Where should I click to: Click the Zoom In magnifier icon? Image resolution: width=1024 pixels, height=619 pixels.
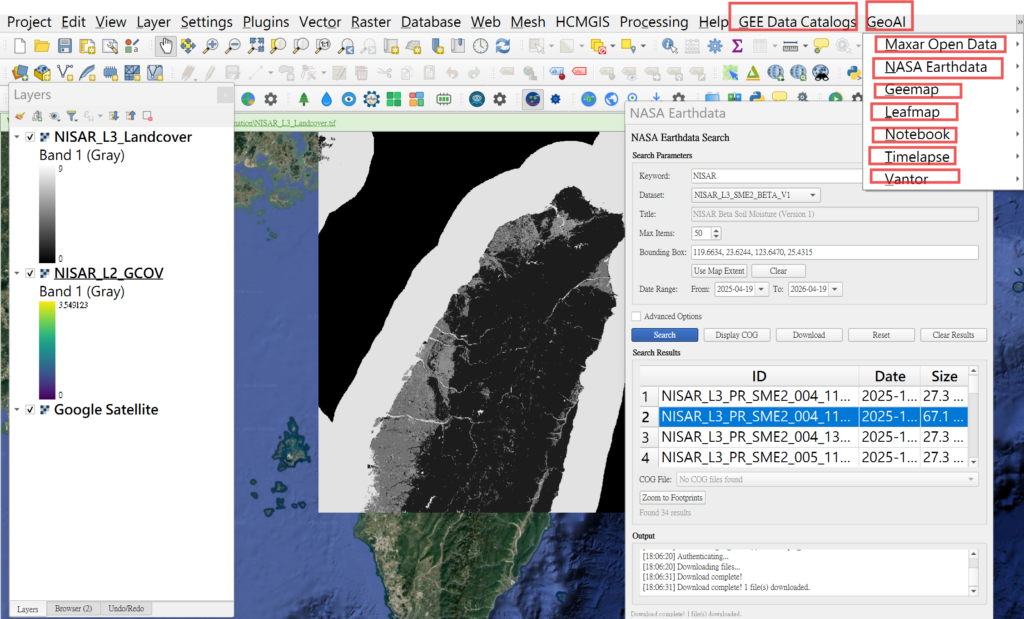click(210, 45)
